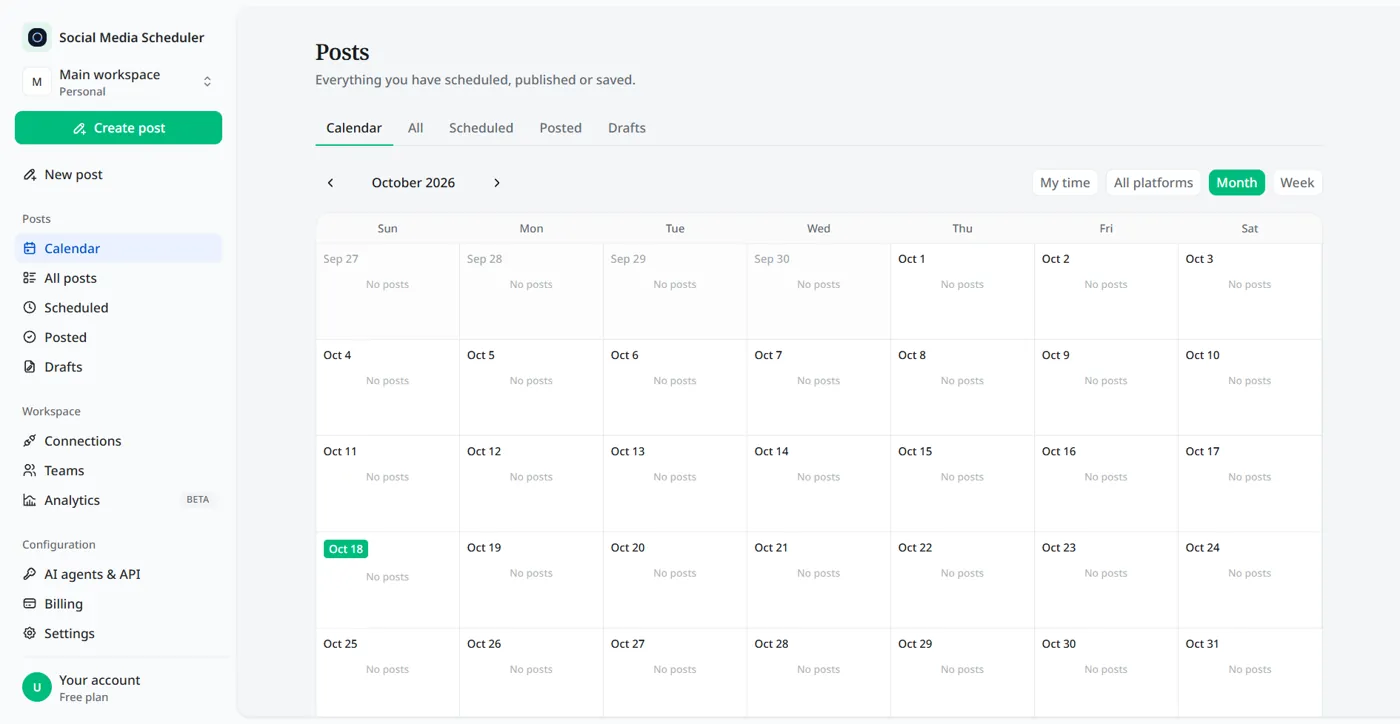Image resolution: width=1400 pixels, height=724 pixels.
Task: Click the Calendar icon in the sidebar
Action: [30, 249]
